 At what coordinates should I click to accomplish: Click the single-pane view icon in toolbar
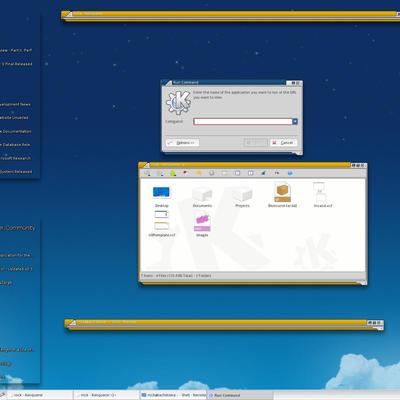tap(237, 173)
